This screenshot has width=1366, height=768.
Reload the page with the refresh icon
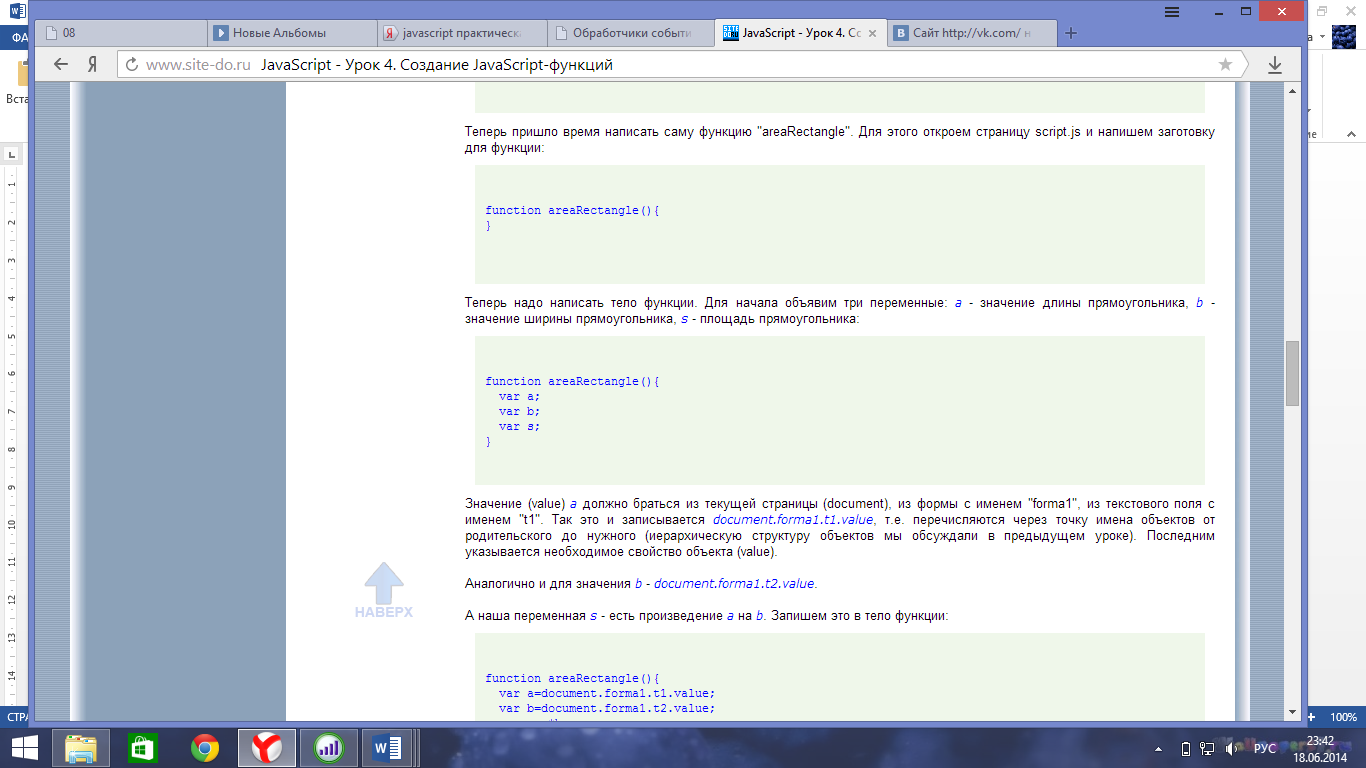132,64
